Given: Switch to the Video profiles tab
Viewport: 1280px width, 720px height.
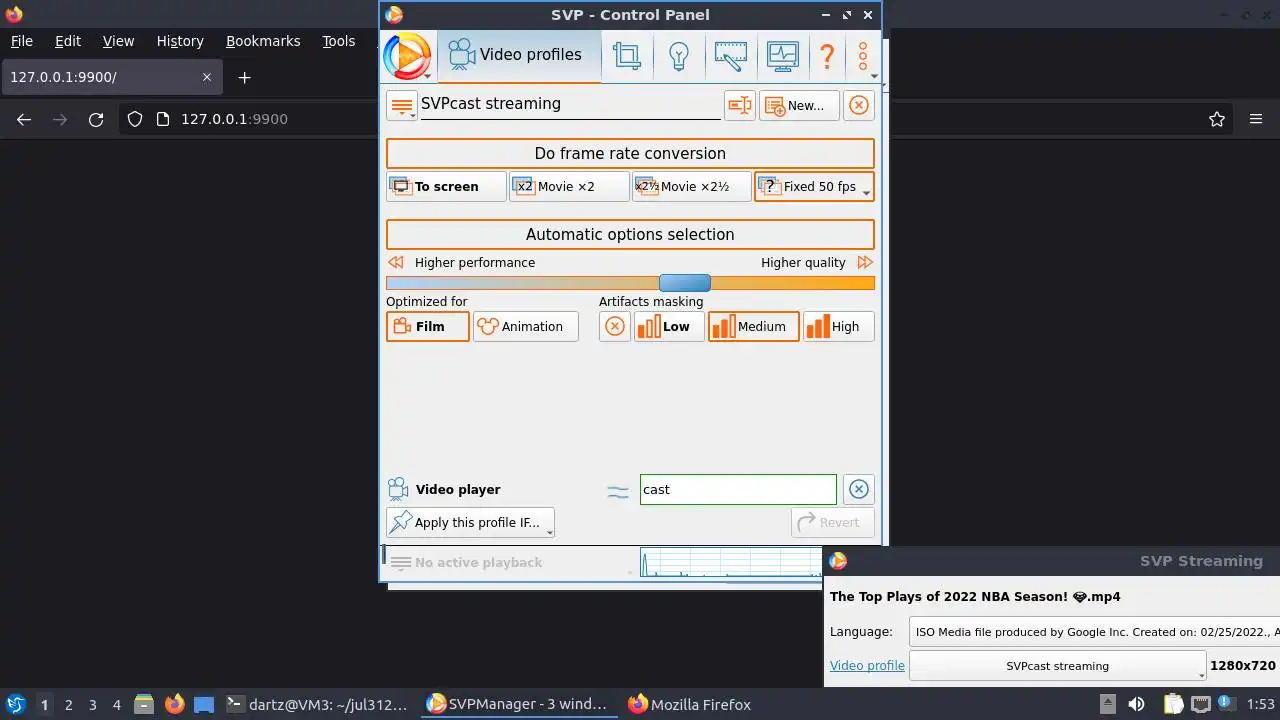Looking at the screenshot, I should 519,55.
